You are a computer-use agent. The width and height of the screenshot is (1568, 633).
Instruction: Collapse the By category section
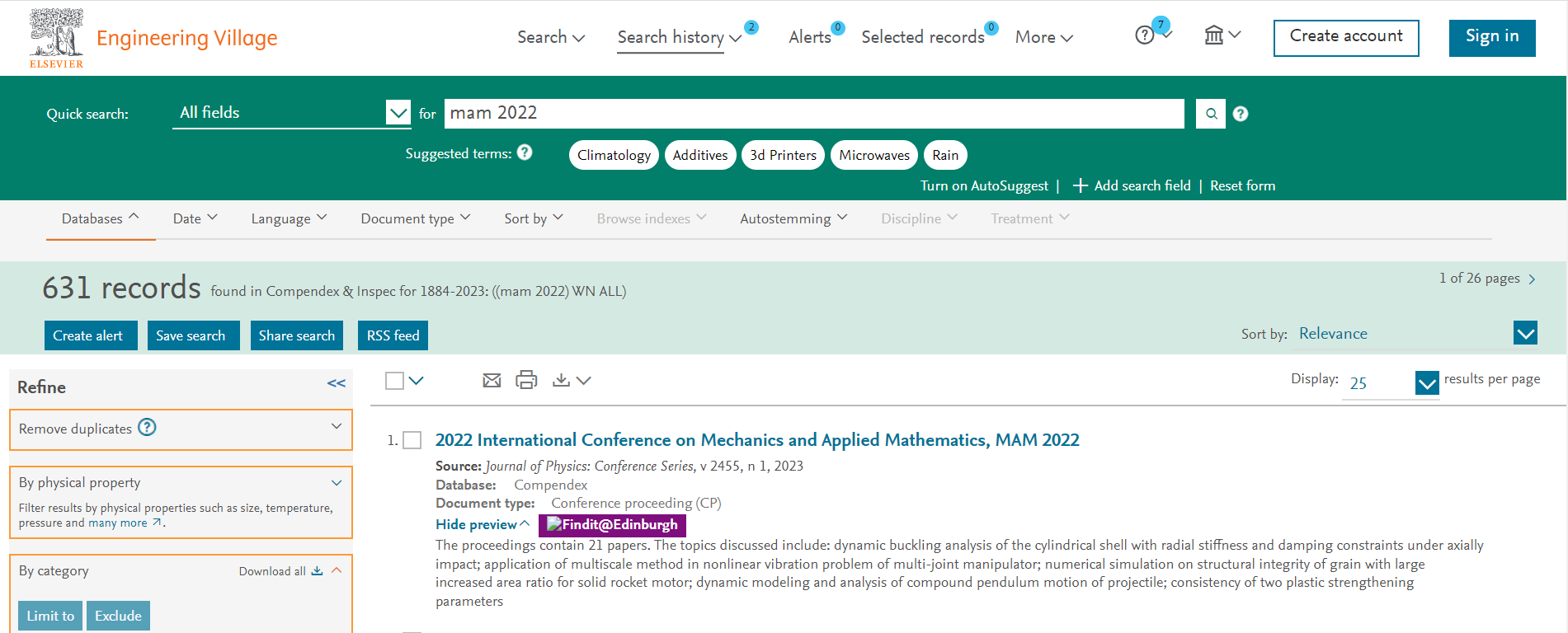[337, 570]
